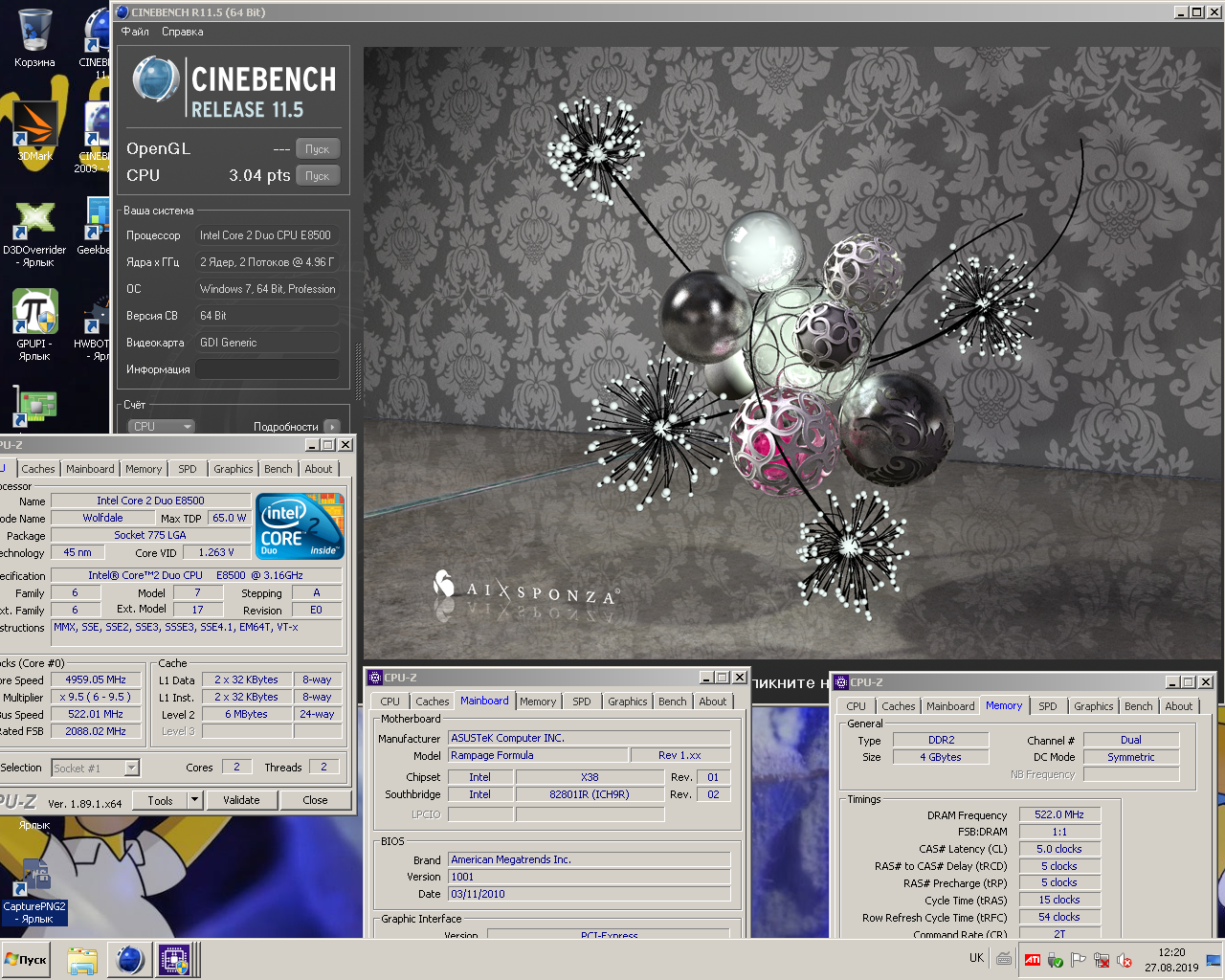This screenshot has height=980, width=1225.
Task: Click the Информация input field in Cinebench
Action: tap(267, 369)
